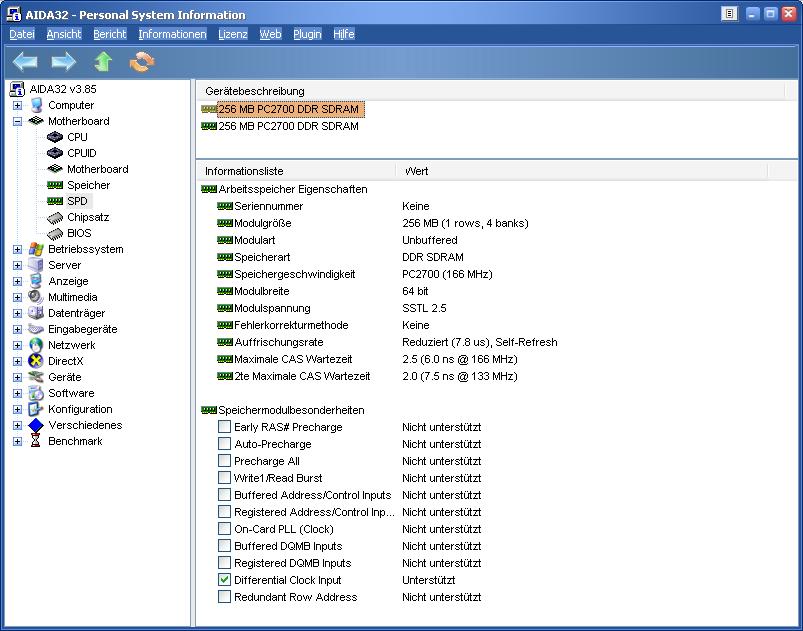Image resolution: width=803 pixels, height=631 pixels.
Task: Click the Speicher memory module icon
Action: click(55, 185)
